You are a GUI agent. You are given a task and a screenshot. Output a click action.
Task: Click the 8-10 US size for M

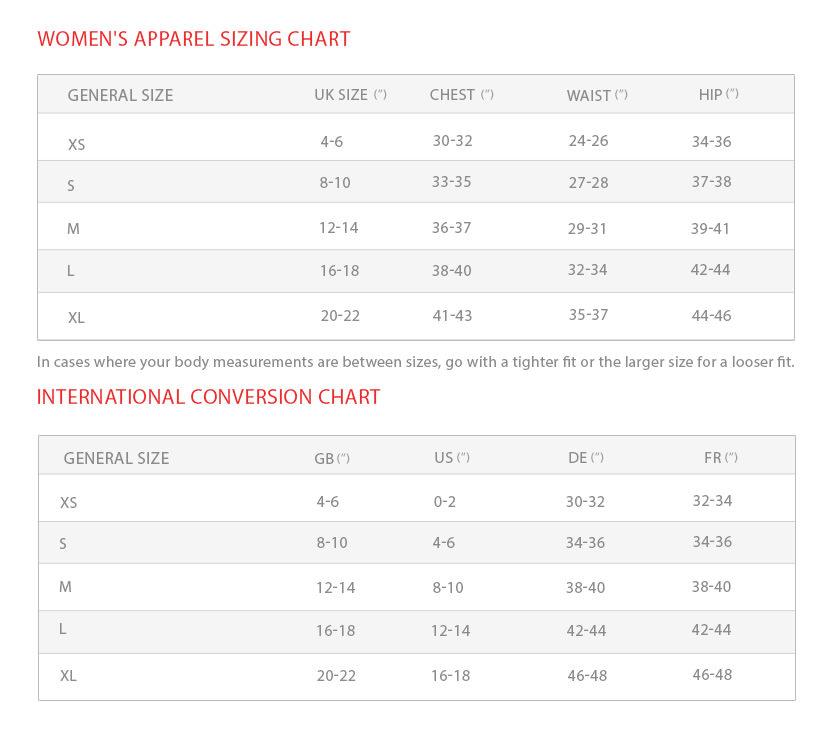(448, 588)
